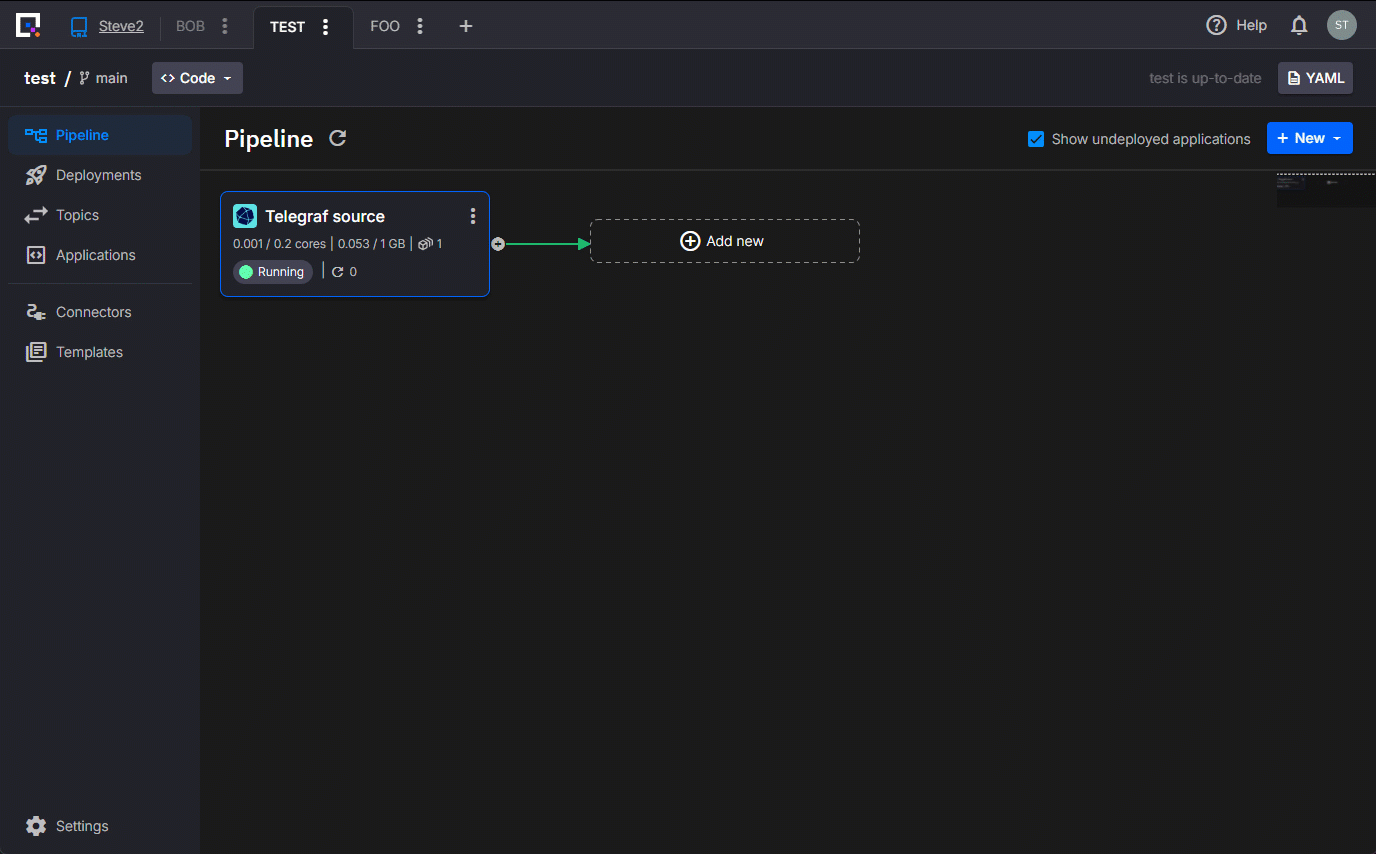Click the Steve2 workspace link
Viewport: 1376px width, 854px height.
121,27
